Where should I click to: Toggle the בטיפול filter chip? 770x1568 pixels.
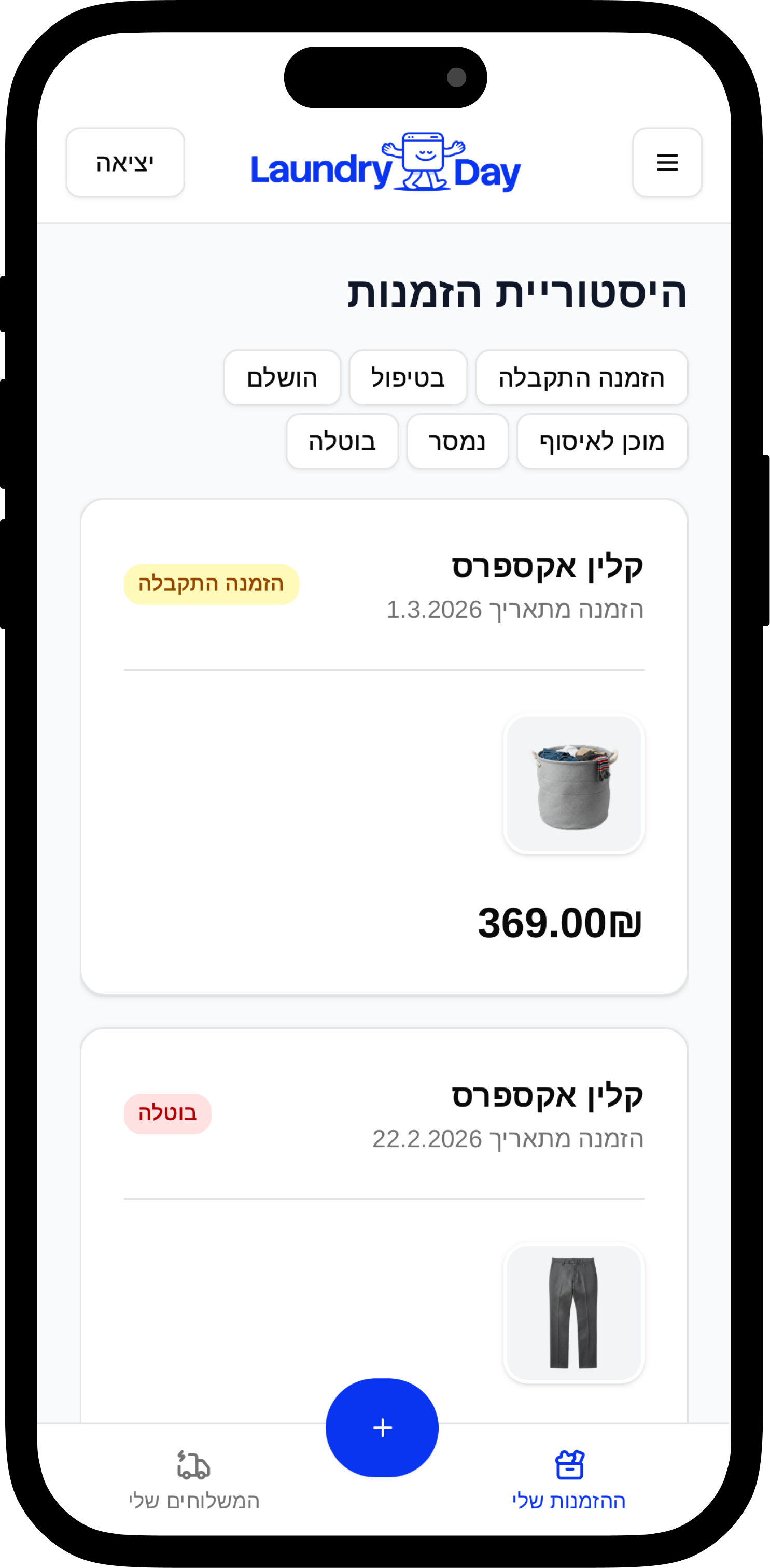click(408, 378)
